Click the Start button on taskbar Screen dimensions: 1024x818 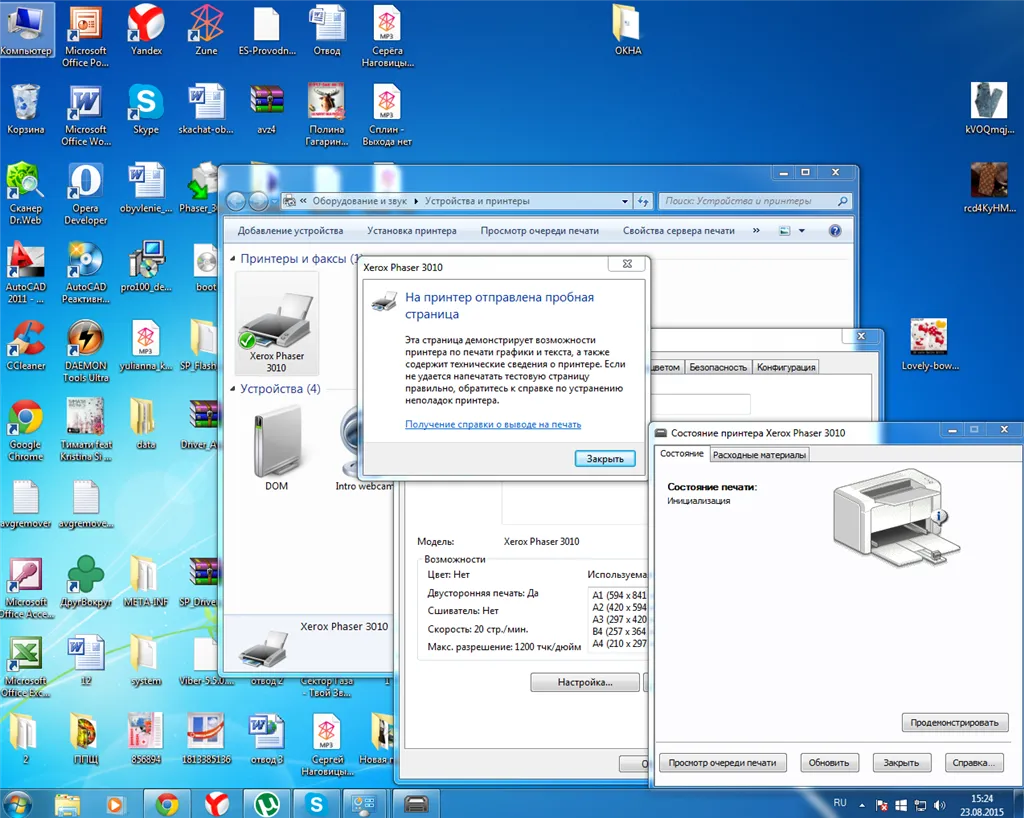[18, 804]
